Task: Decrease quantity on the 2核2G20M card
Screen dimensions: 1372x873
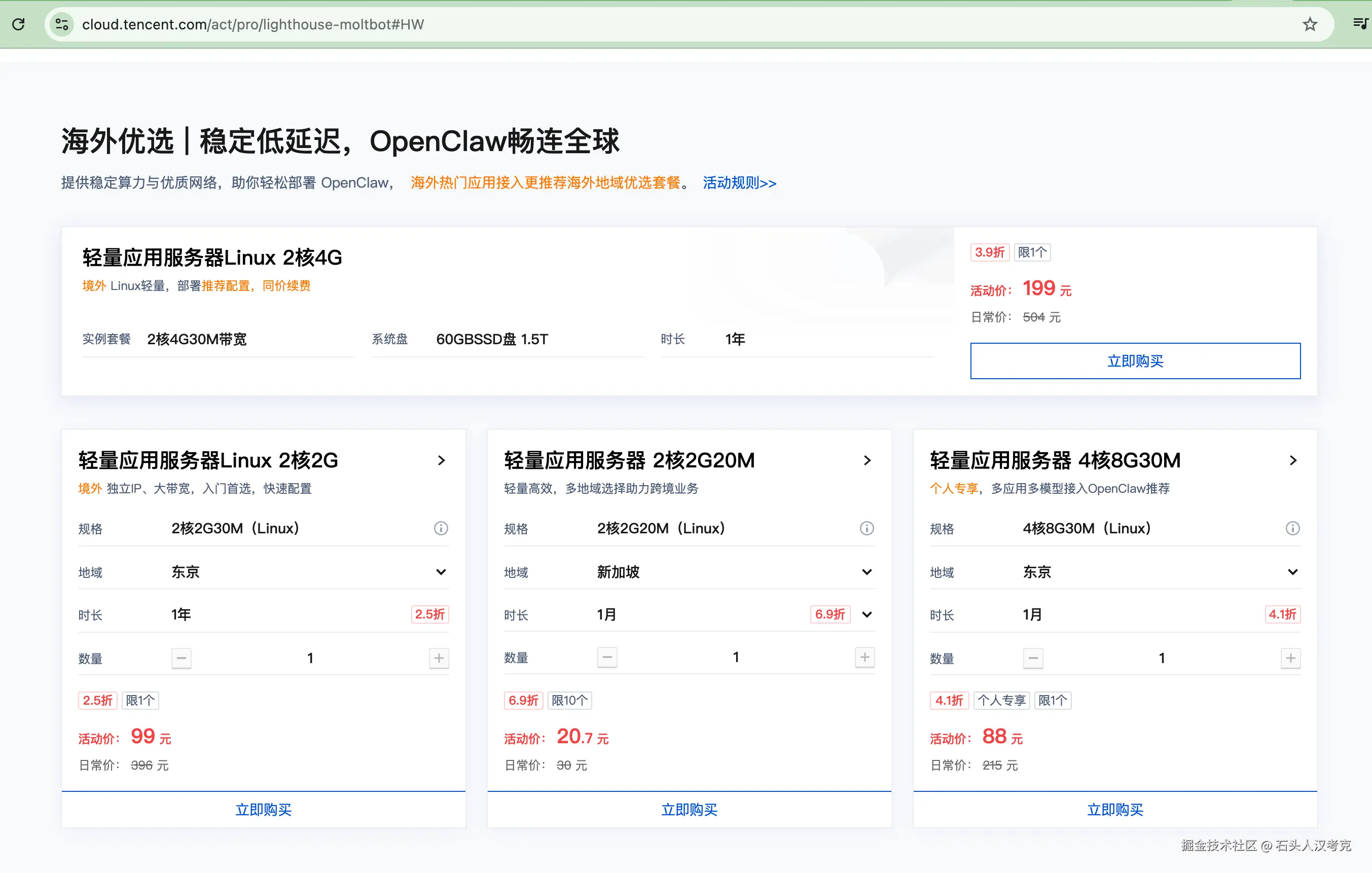Action: (607, 657)
